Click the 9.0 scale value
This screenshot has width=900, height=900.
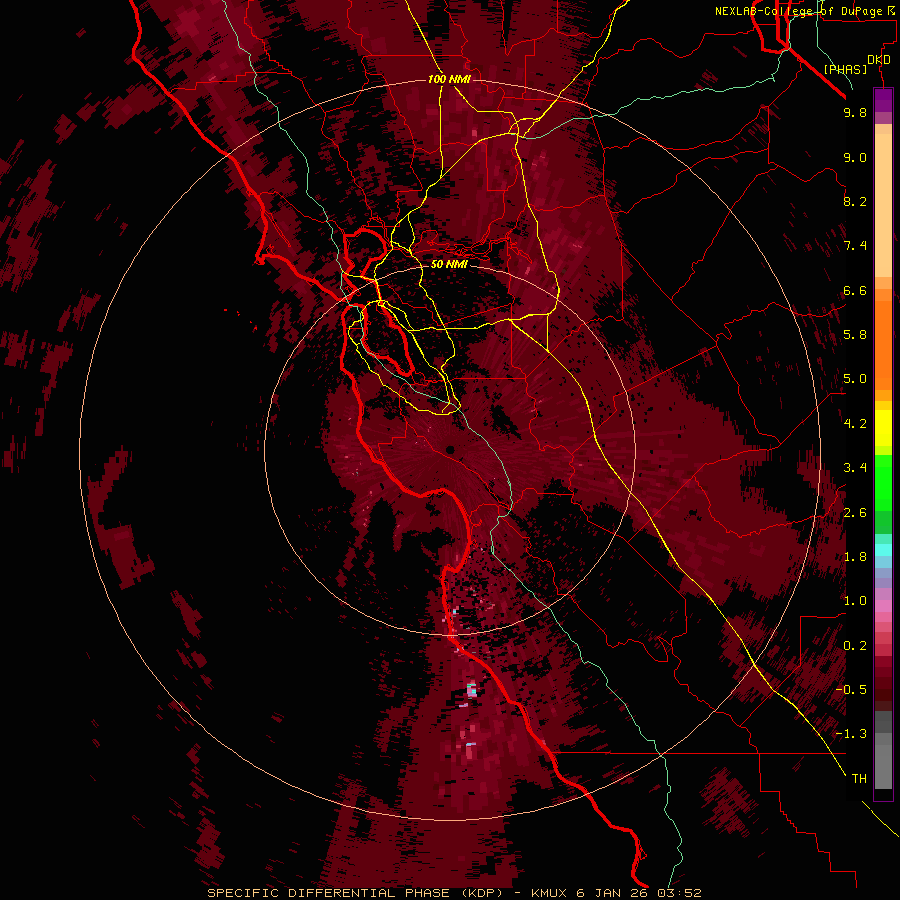click(x=855, y=157)
